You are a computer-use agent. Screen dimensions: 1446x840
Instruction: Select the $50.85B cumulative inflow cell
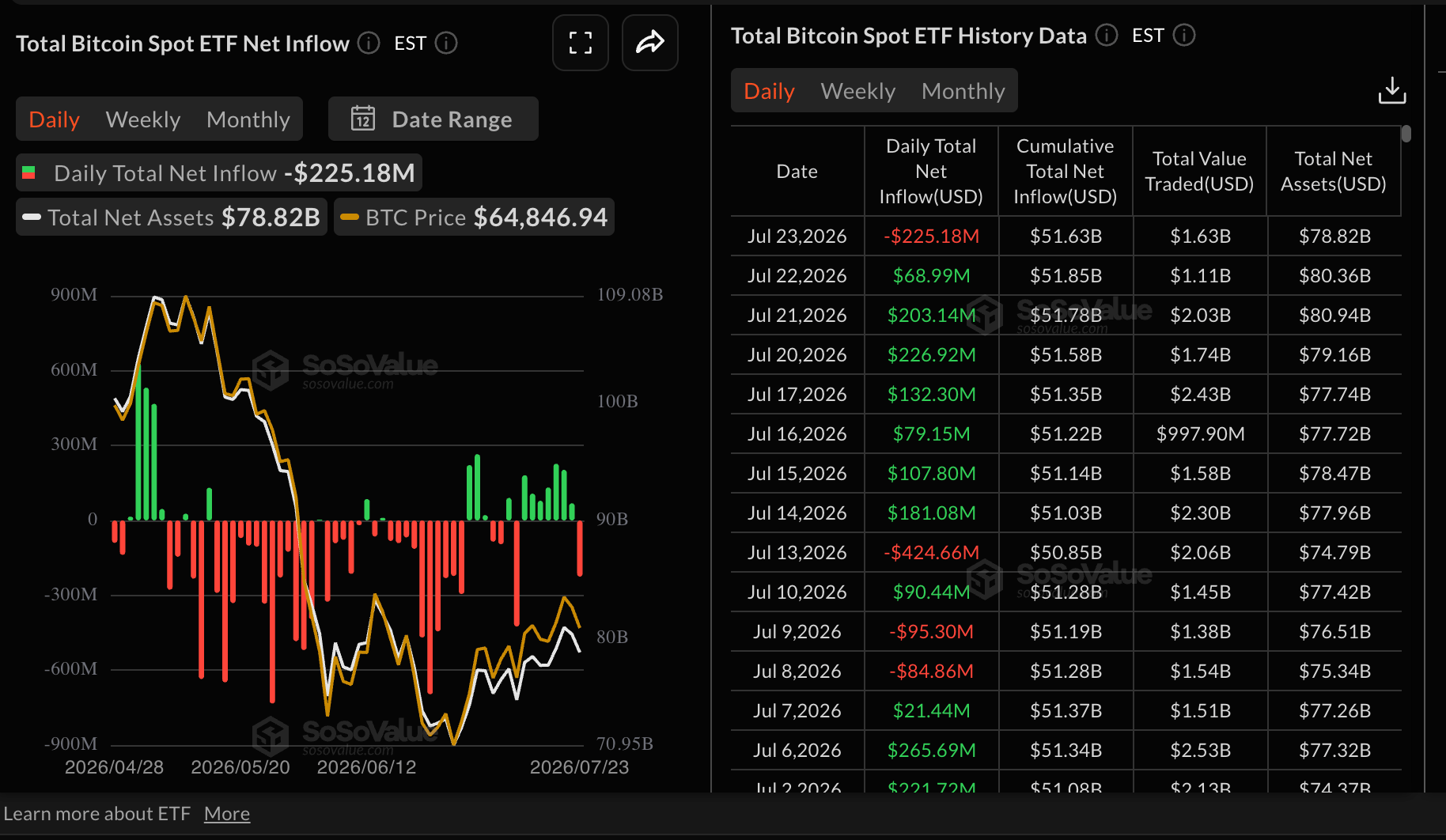pos(1066,552)
